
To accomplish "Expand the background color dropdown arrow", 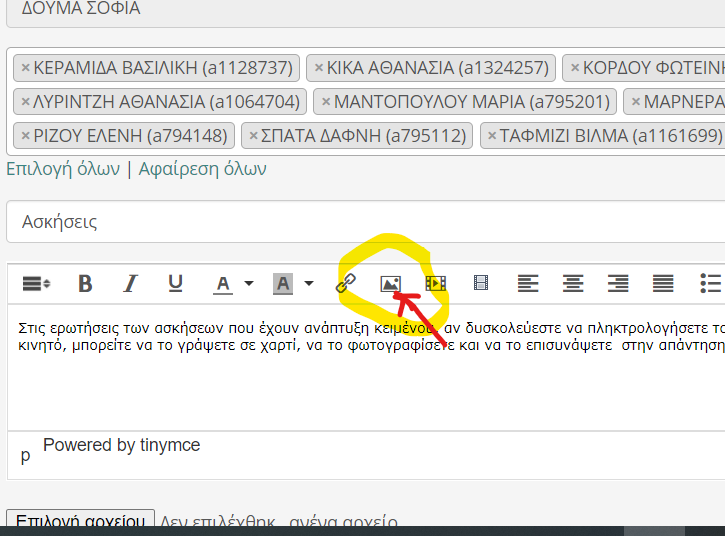I will 309,284.
